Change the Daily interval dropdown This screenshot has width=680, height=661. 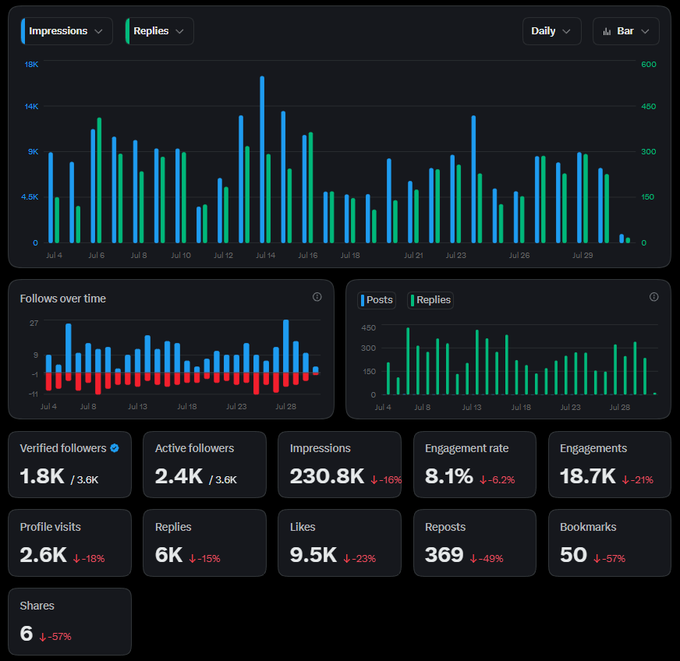(552, 31)
